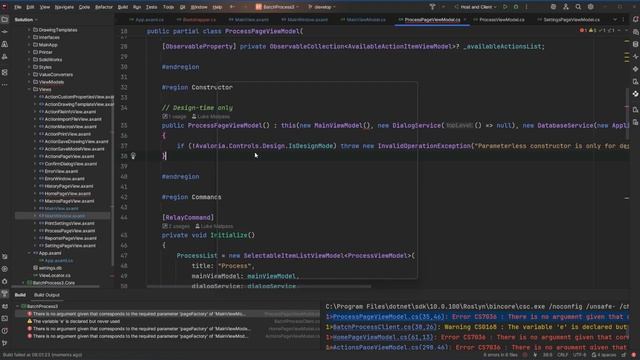Click the 1 usage hint above ProcessPageViewModel constructor
The height and width of the screenshot is (360, 640).
coord(174,117)
